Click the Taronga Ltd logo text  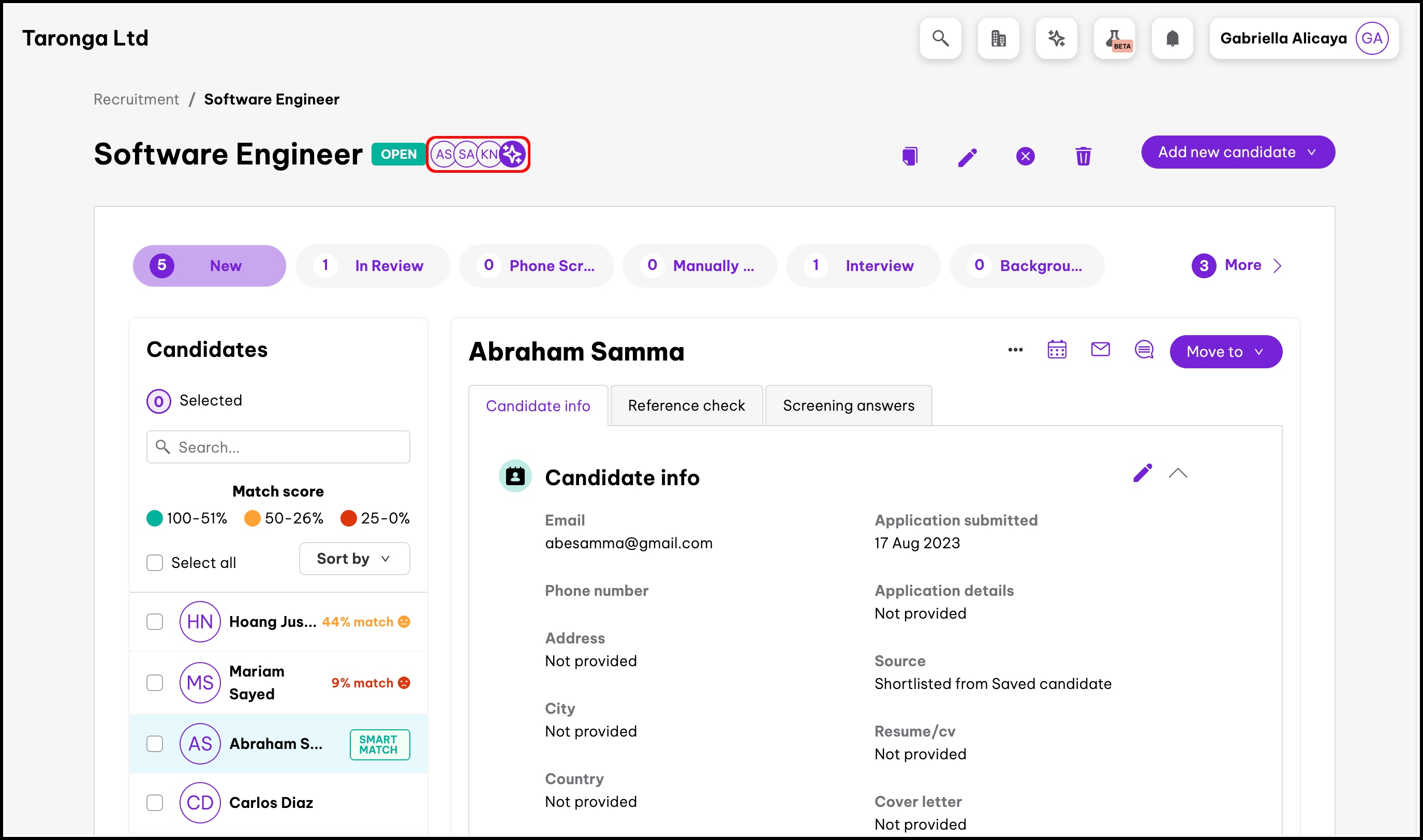(x=85, y=38)
